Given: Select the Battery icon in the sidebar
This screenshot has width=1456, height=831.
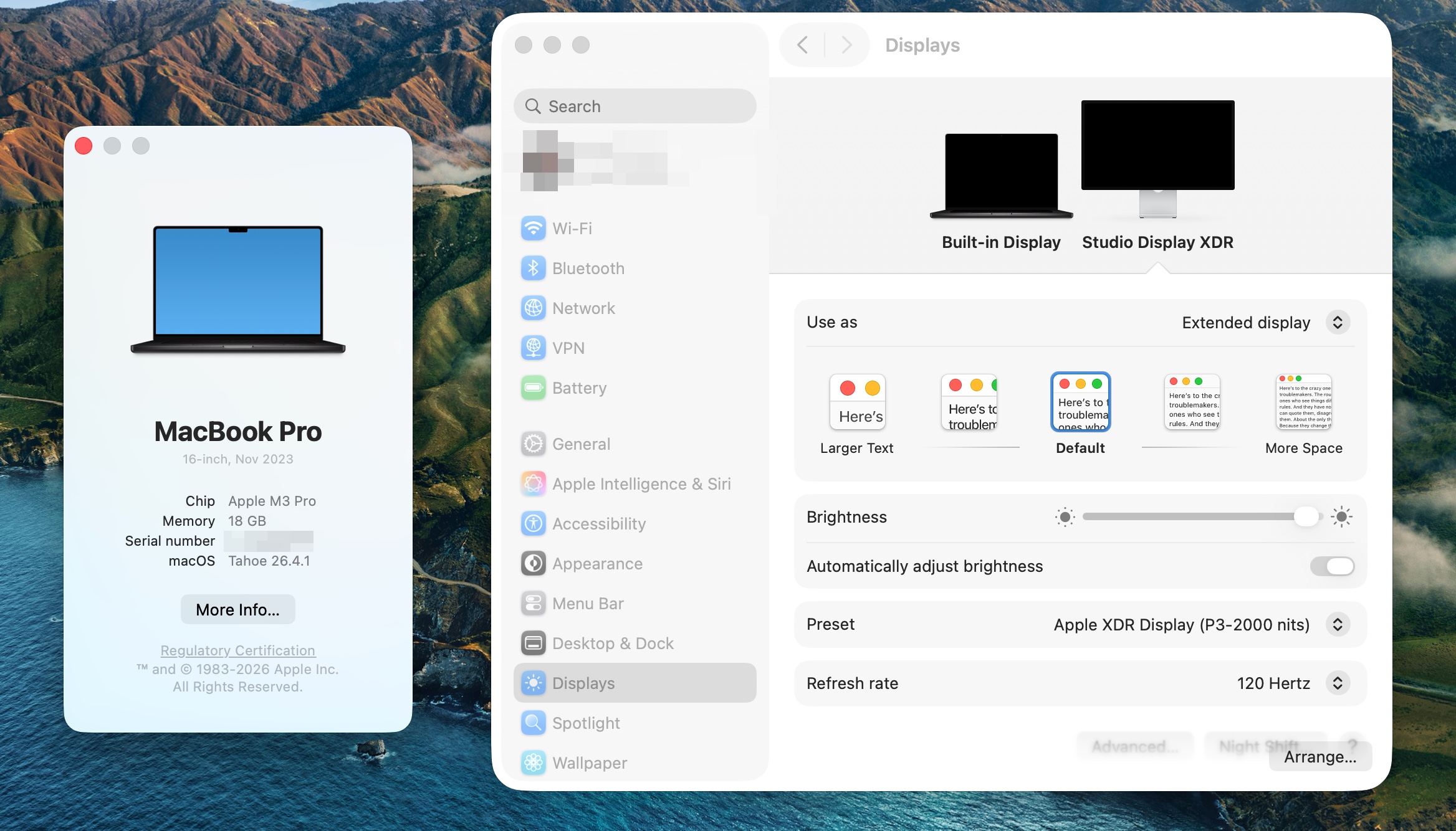Looking at the screenshot, I should (534, 388).
